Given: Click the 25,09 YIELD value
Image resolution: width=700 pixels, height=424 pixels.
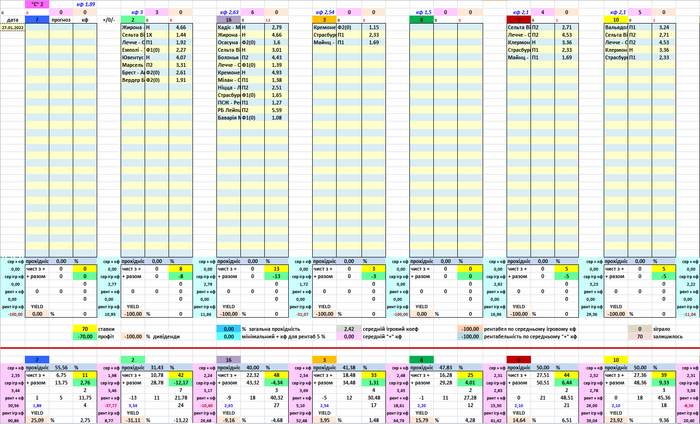Looking at the screenshot, I should [x=37, y=420].
